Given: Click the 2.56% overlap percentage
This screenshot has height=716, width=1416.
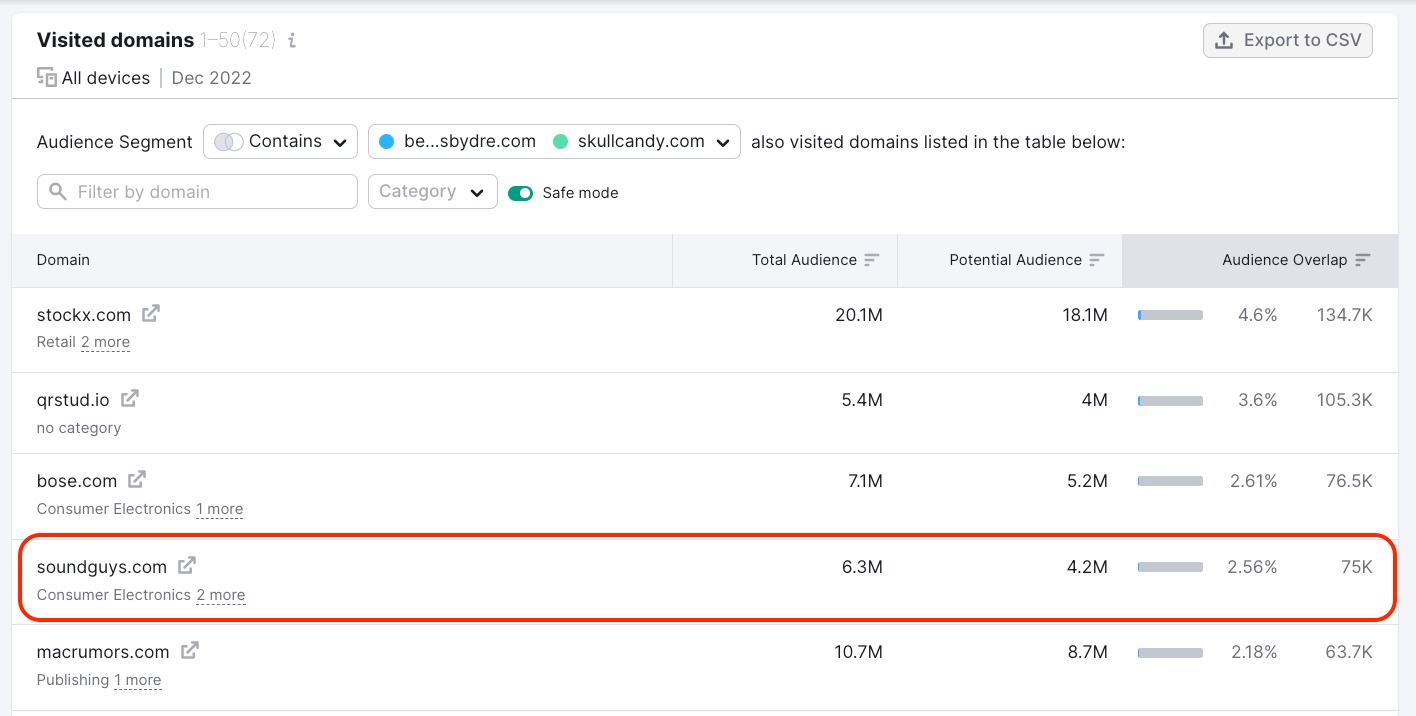Looking at the screenshot, I should coord(1253,567).
